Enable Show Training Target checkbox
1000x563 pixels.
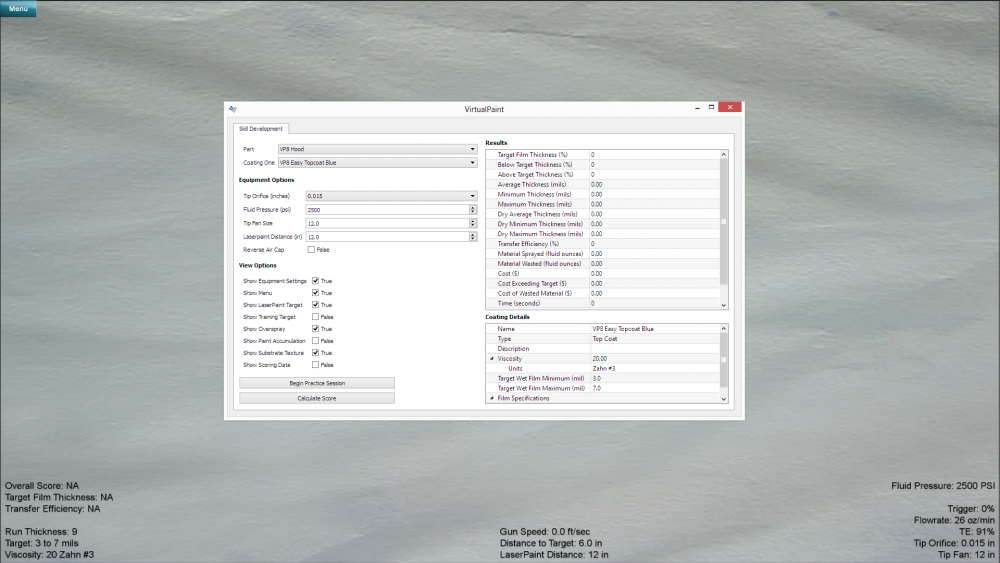pos(315,317)
